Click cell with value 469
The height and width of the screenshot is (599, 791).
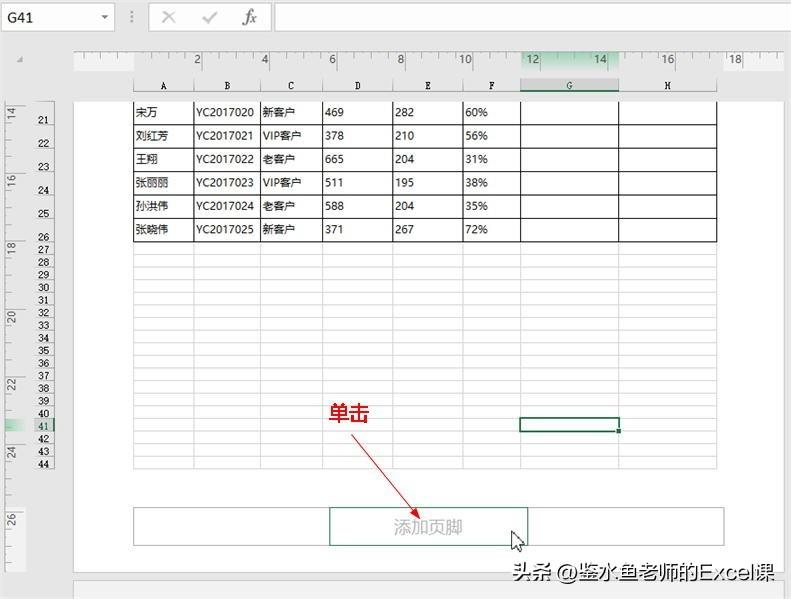[x=358, y=113]
